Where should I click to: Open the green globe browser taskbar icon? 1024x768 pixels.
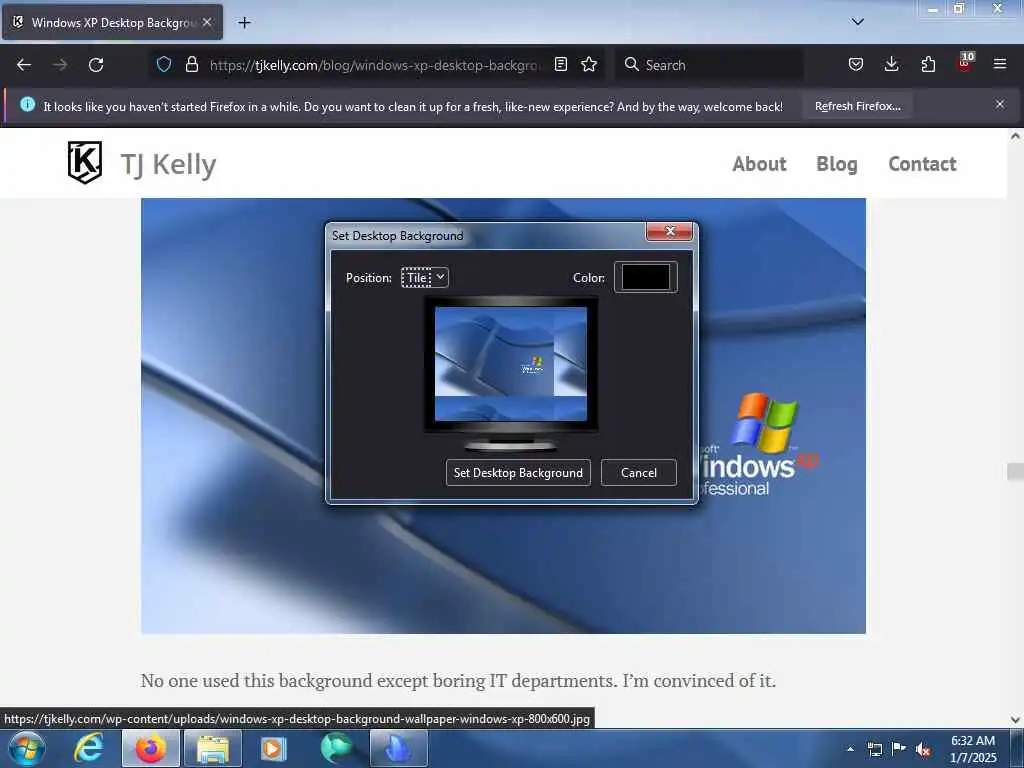click(x=336, y=748)
